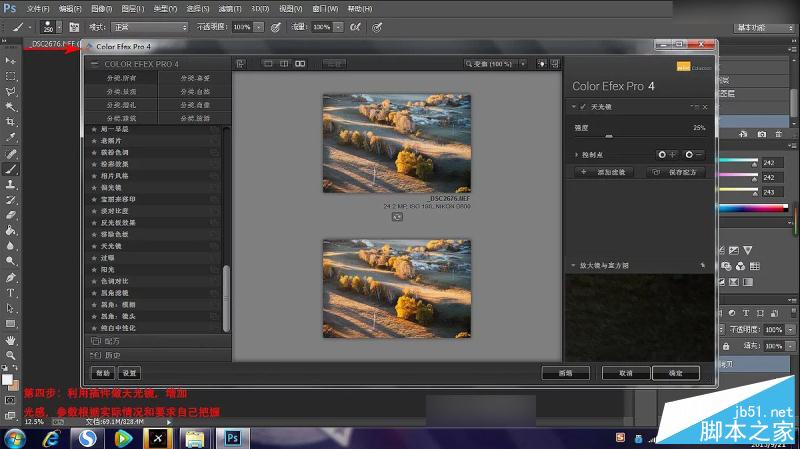Open the 图像(I) menu
800x449 pixels.
[101, 9]
